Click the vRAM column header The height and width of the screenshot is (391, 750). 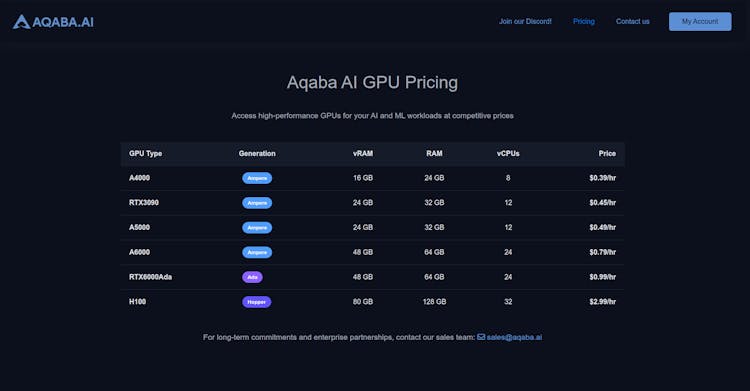(363, 154)
